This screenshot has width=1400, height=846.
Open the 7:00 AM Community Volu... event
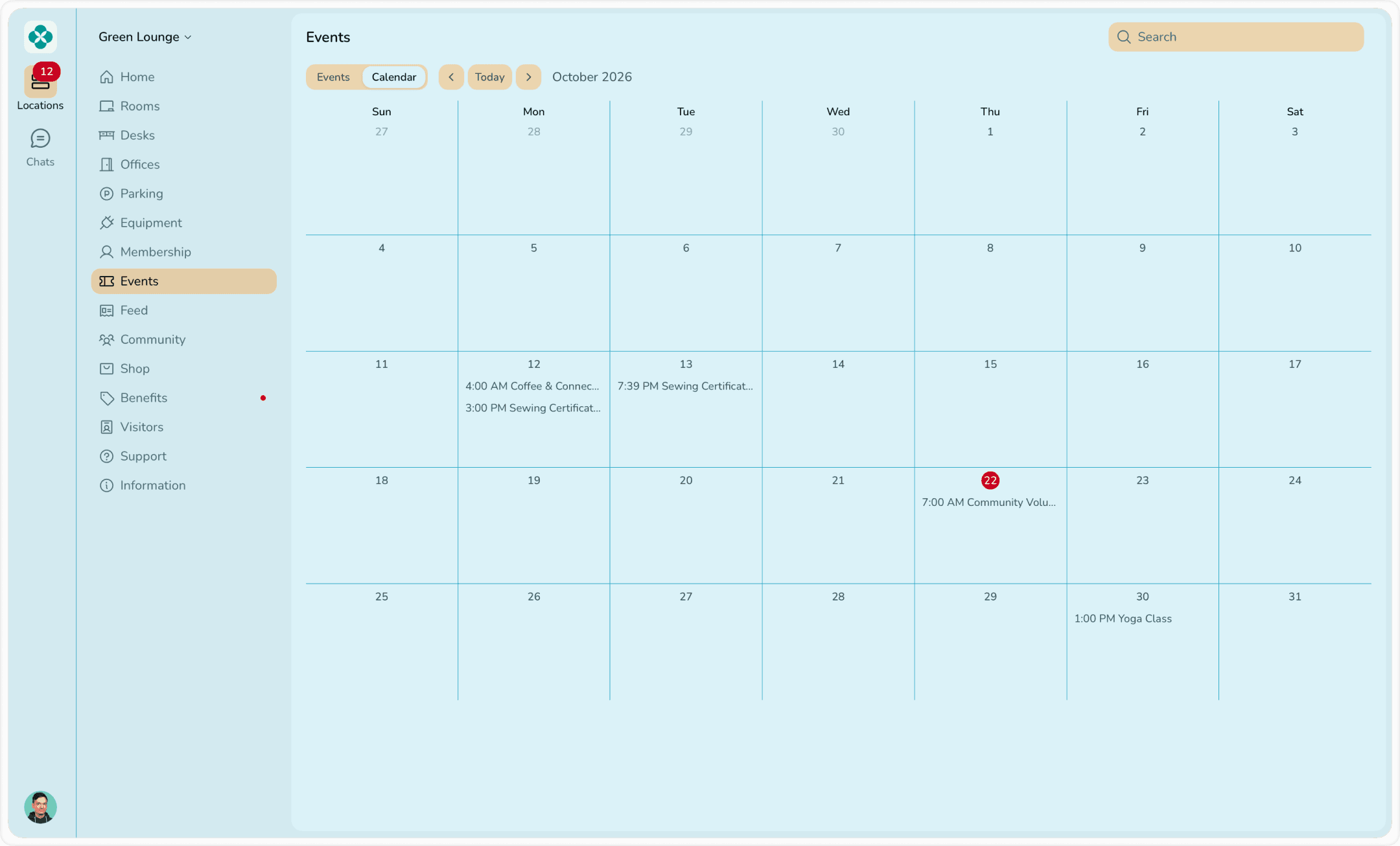point(989,503)
